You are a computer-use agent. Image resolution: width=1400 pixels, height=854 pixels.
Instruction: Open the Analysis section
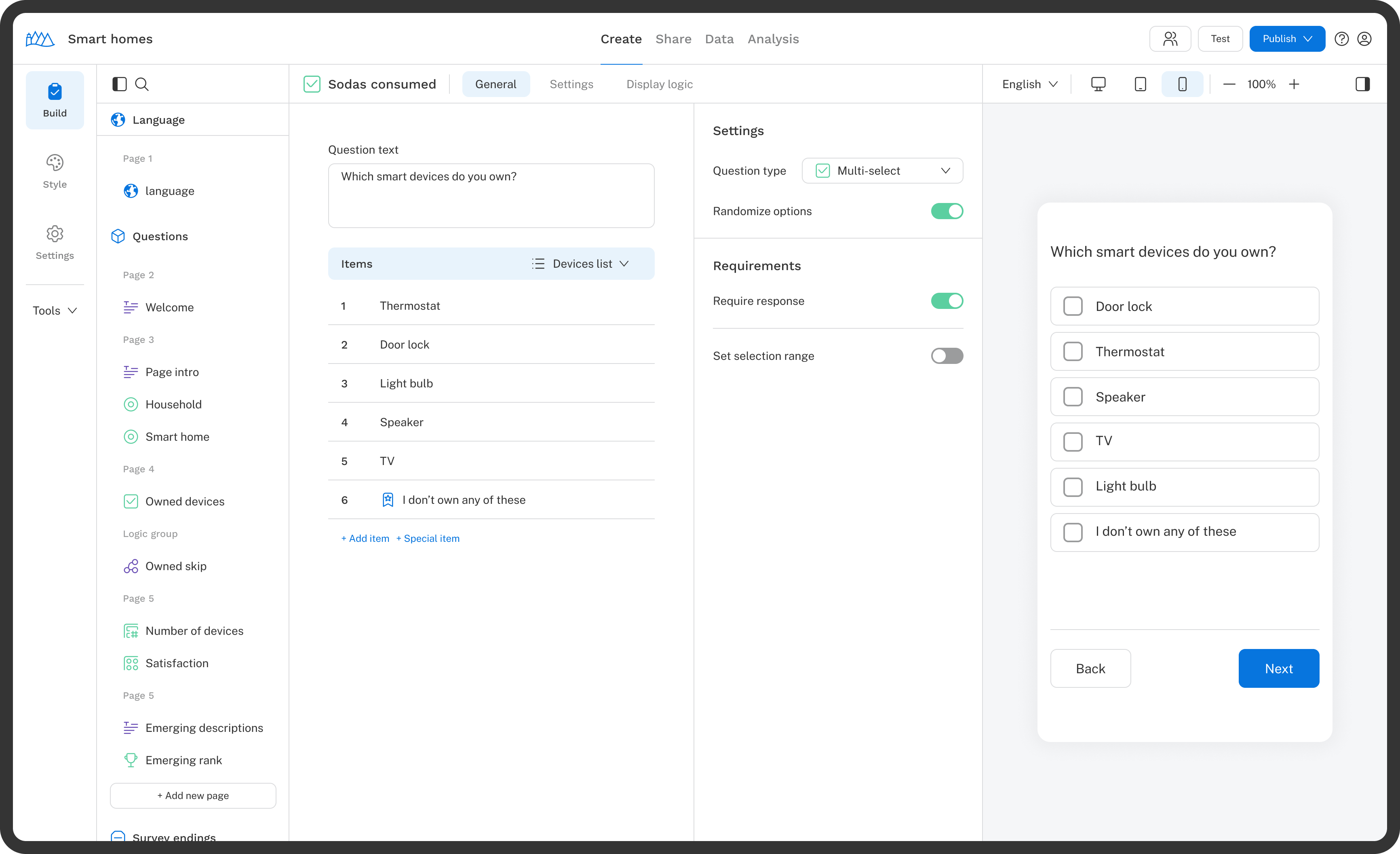click(773, 39)
